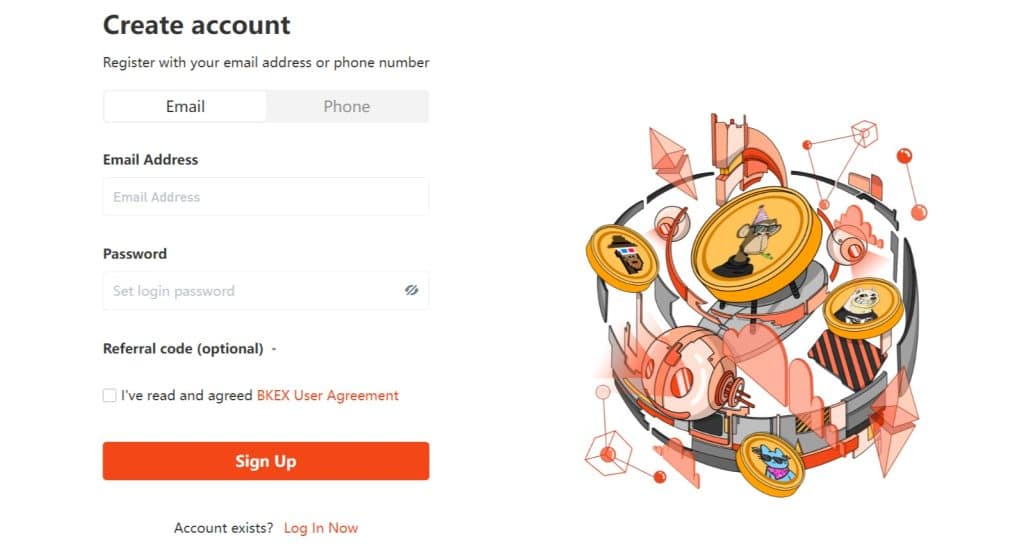
Task: Open the BKEX User Agreement link
Action: point(327,395)
